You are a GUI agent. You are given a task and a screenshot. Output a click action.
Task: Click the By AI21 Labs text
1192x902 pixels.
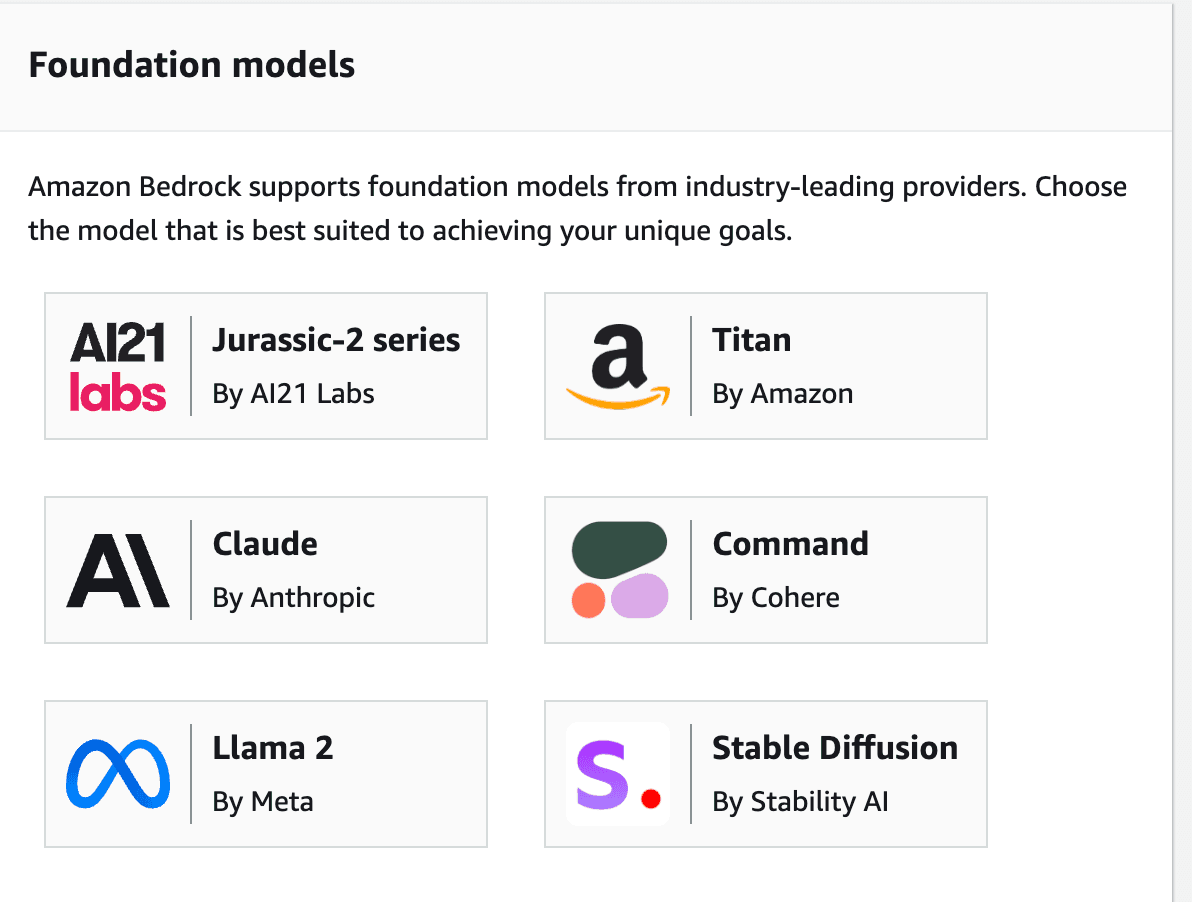click(x=293, y=394)
